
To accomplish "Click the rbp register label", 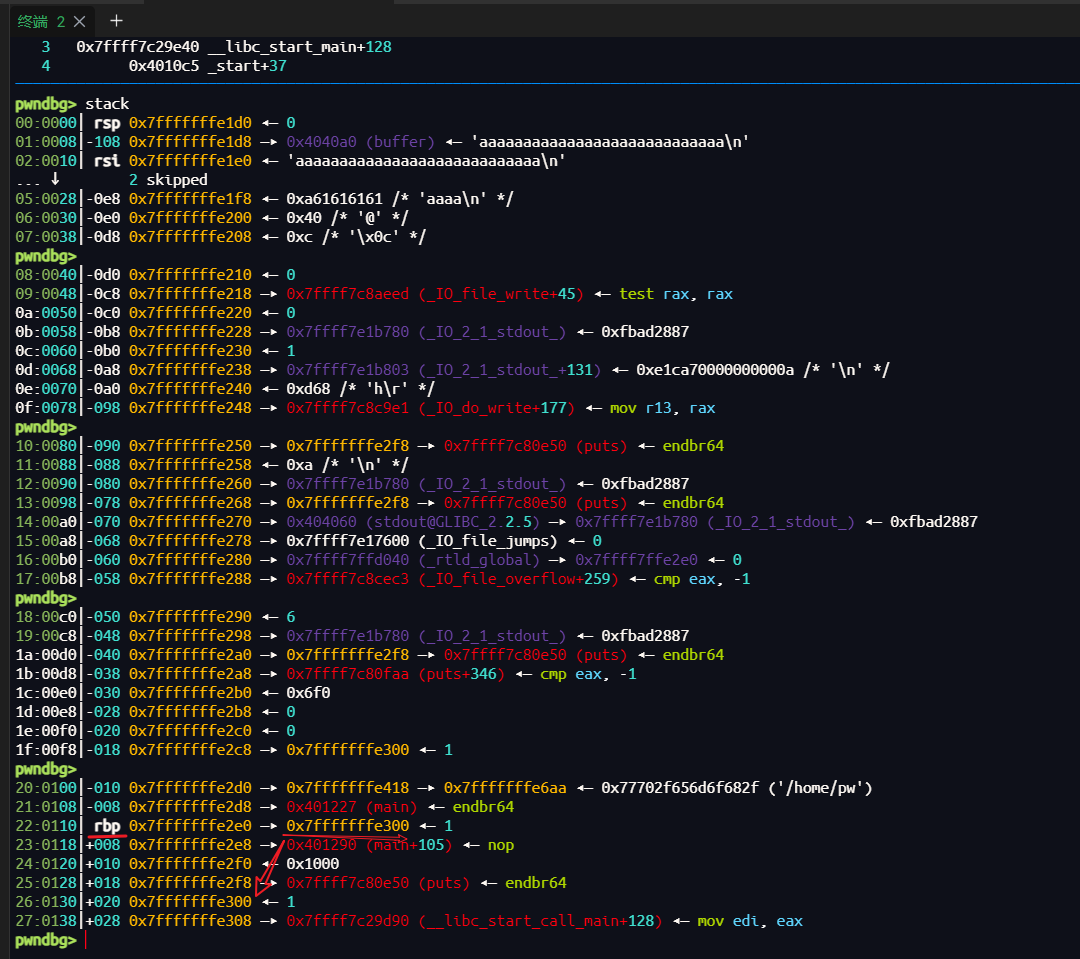I will (x=107, y=826).
